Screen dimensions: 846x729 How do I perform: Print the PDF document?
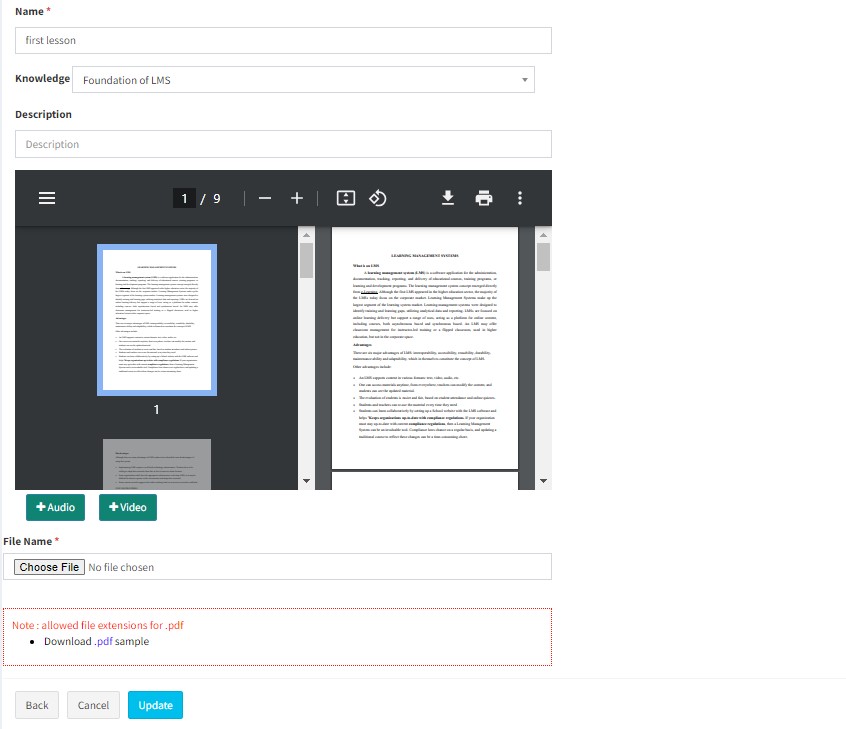tap(484, 198)
